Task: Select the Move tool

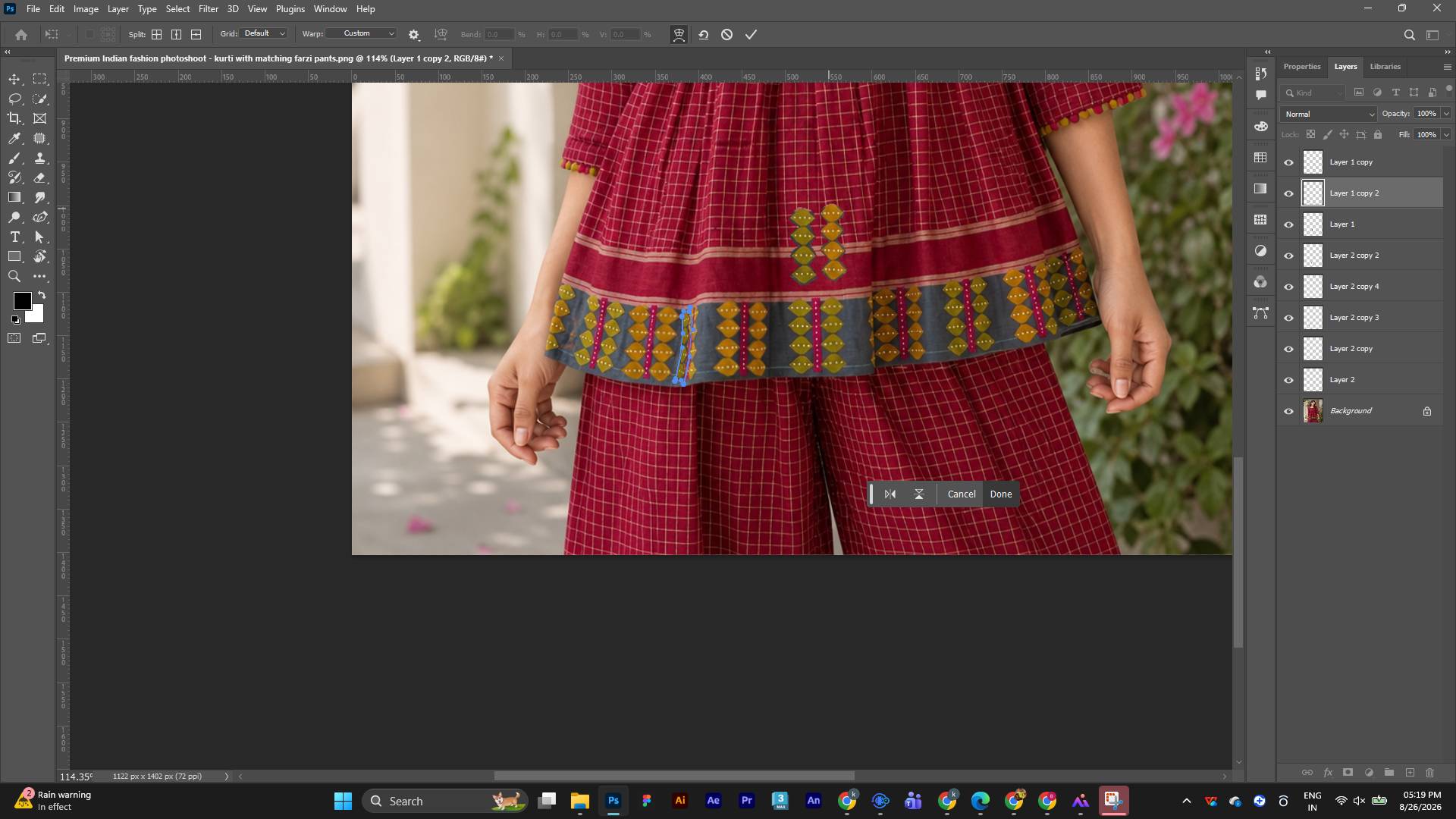Action: 14,80
